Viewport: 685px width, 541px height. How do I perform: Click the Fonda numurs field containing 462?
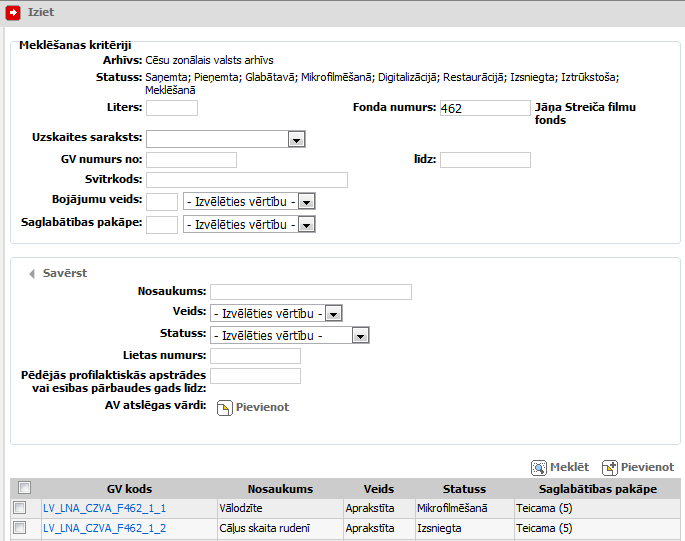click(x=483, y=108)
